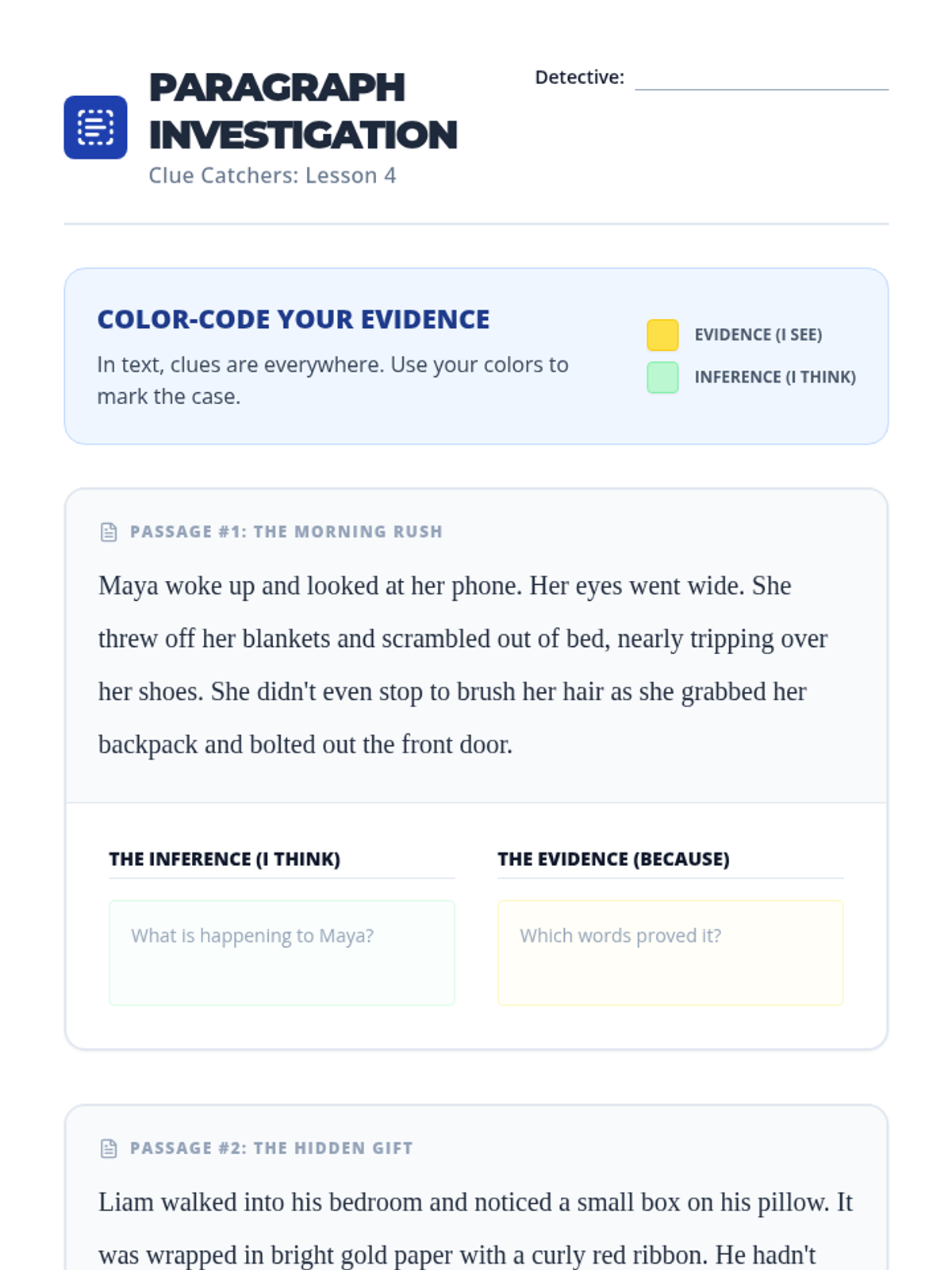The height and width of the screenshot is (1270, 952).
Task: Click 'The Inference (I Think)' column heading
Action: point(225,859)
